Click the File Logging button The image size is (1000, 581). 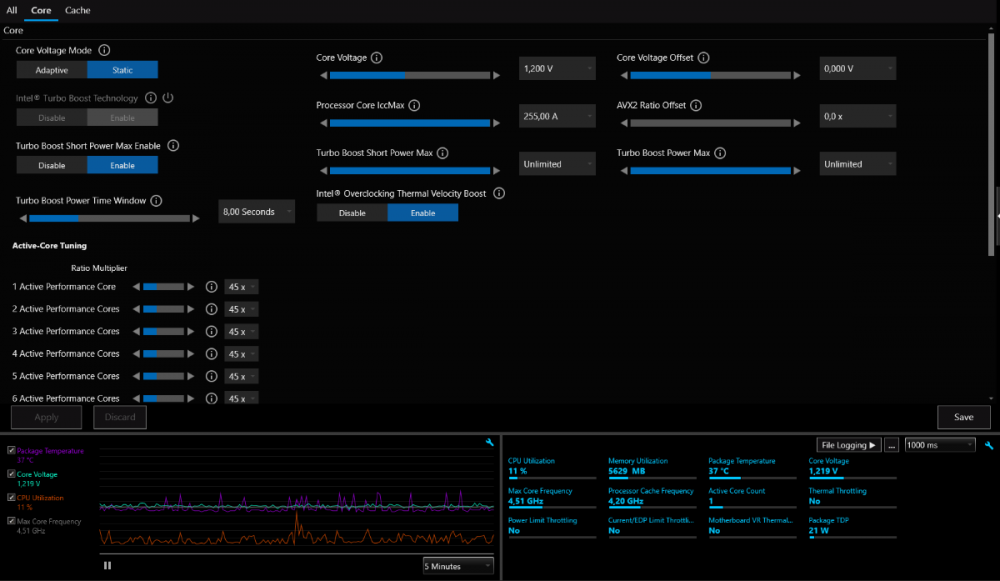(848, 445)
